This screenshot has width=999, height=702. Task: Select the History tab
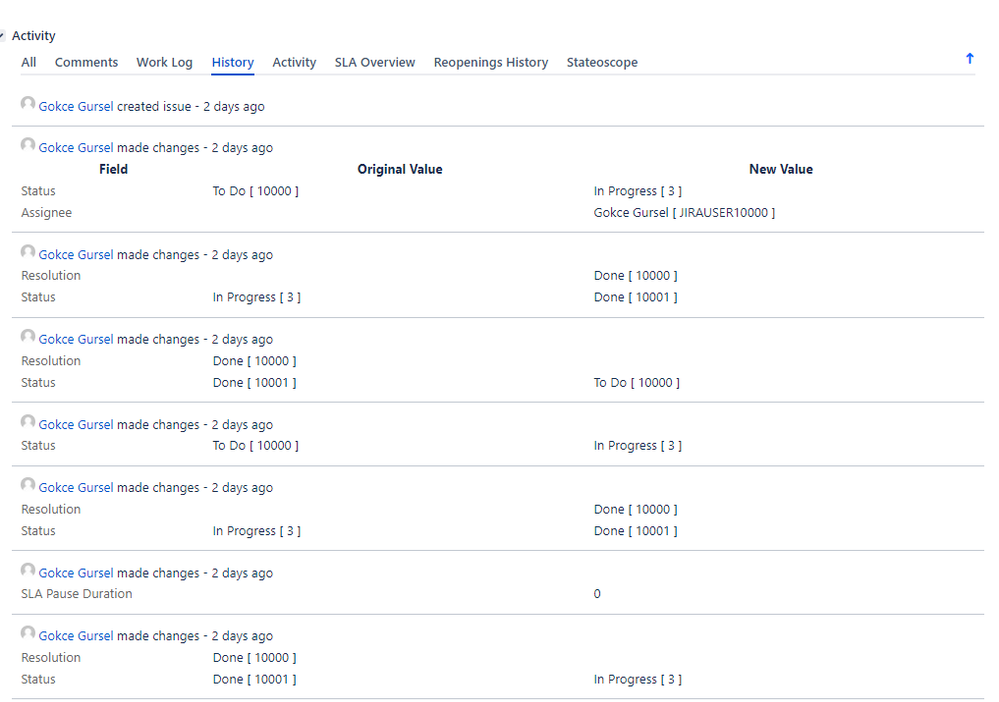(233, 62)
